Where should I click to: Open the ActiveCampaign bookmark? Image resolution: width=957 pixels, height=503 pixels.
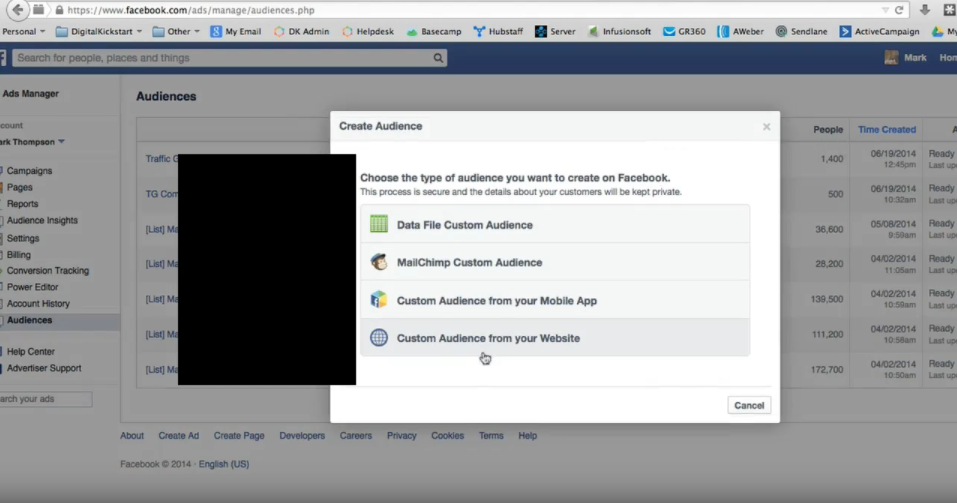point(879,31)
